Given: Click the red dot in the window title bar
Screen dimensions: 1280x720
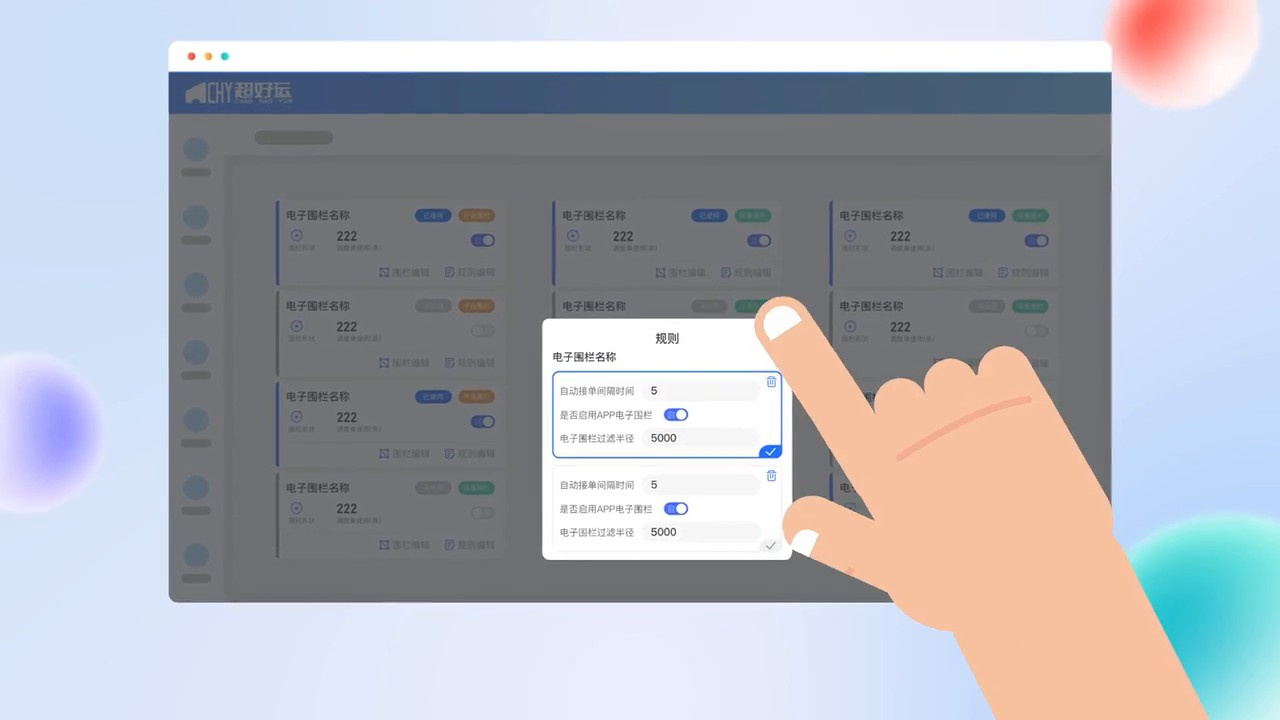Looking at the screenshot, I should click(x=192, y=57).
